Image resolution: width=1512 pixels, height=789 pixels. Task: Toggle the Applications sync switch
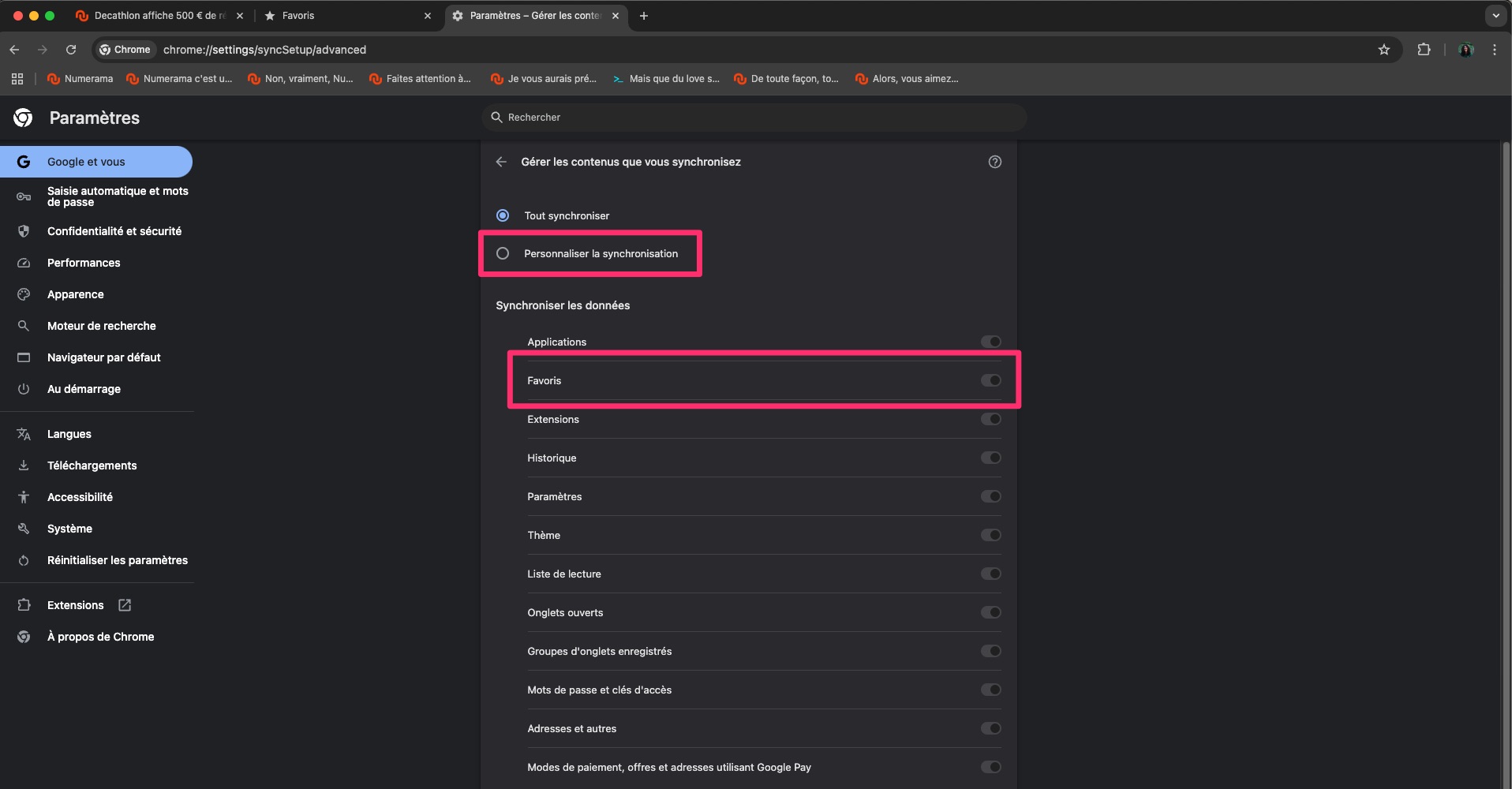click(x=991, y=342)
